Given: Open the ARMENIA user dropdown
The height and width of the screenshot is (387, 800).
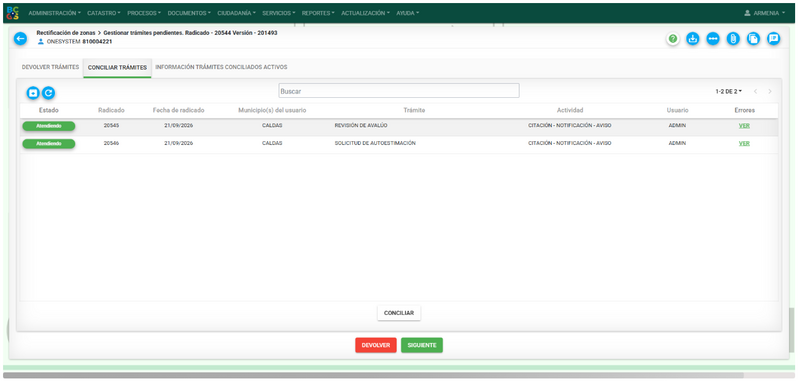Looking at the screenshot, I should click(765, 13).
